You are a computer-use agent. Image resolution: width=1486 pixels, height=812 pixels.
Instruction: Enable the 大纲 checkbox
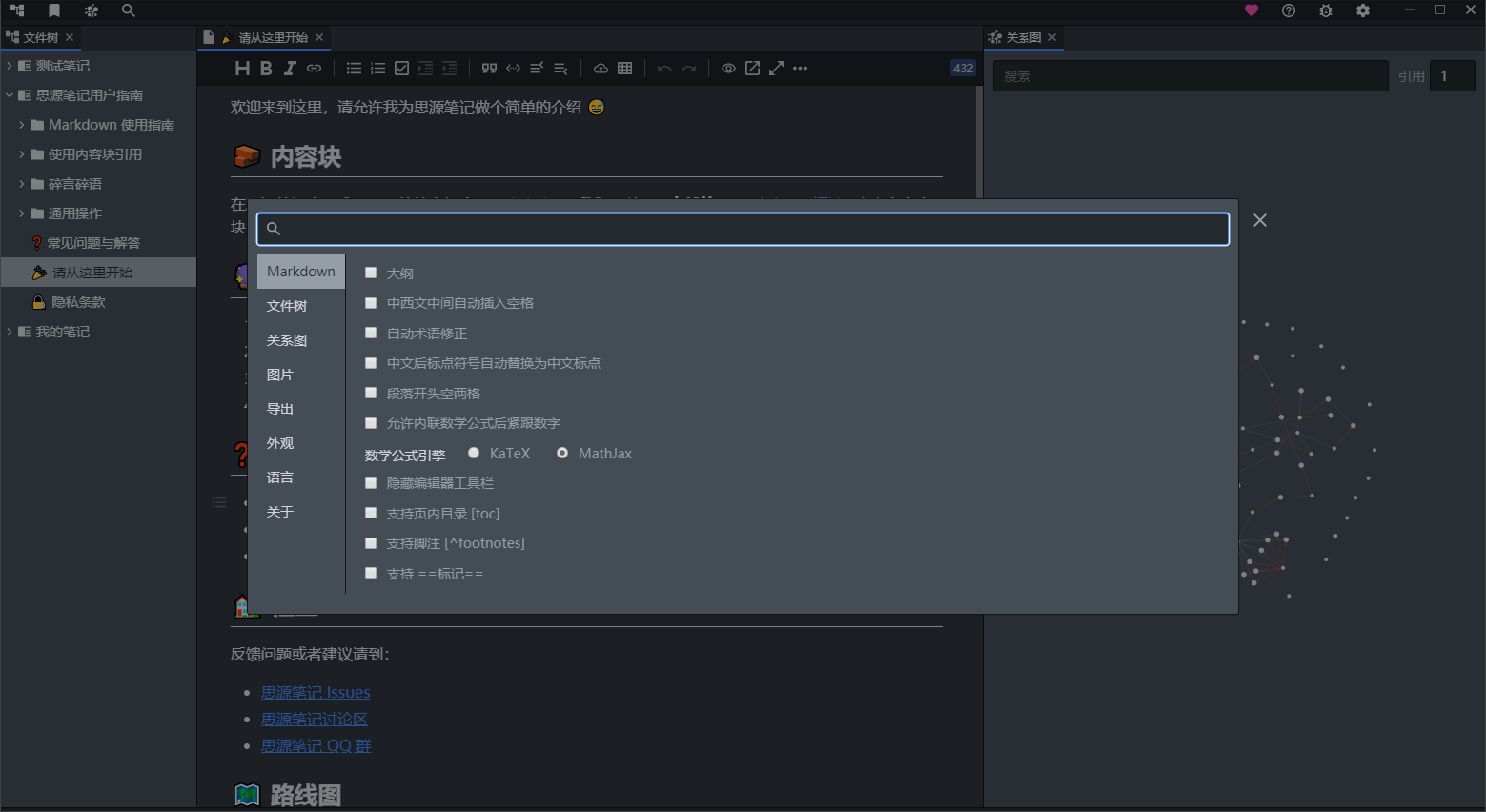point(371,273)
